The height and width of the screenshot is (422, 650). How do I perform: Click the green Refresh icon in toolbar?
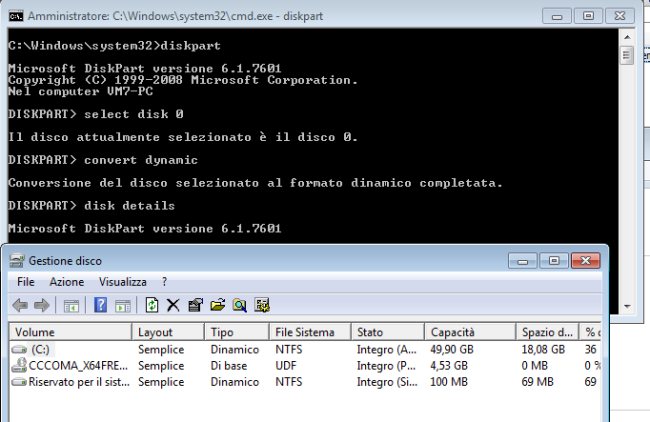click(152, 305)
